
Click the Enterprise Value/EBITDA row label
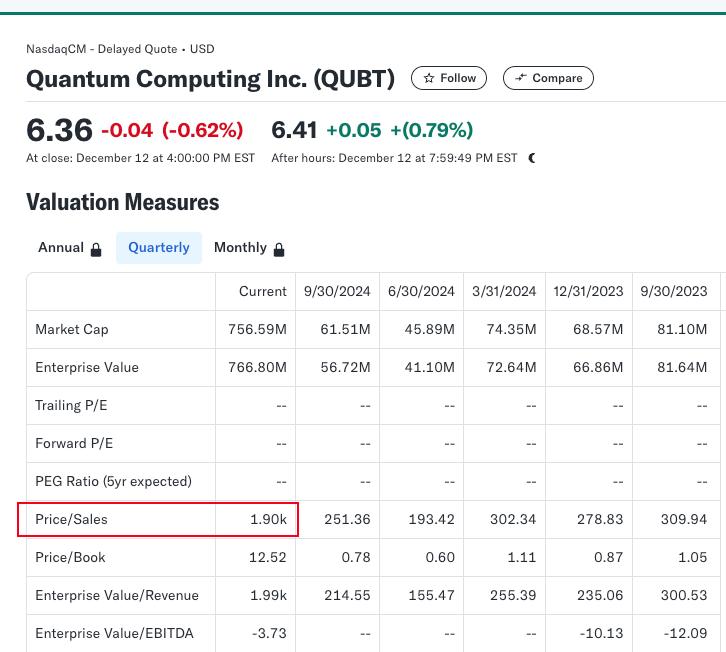click(x=114, y=633)
